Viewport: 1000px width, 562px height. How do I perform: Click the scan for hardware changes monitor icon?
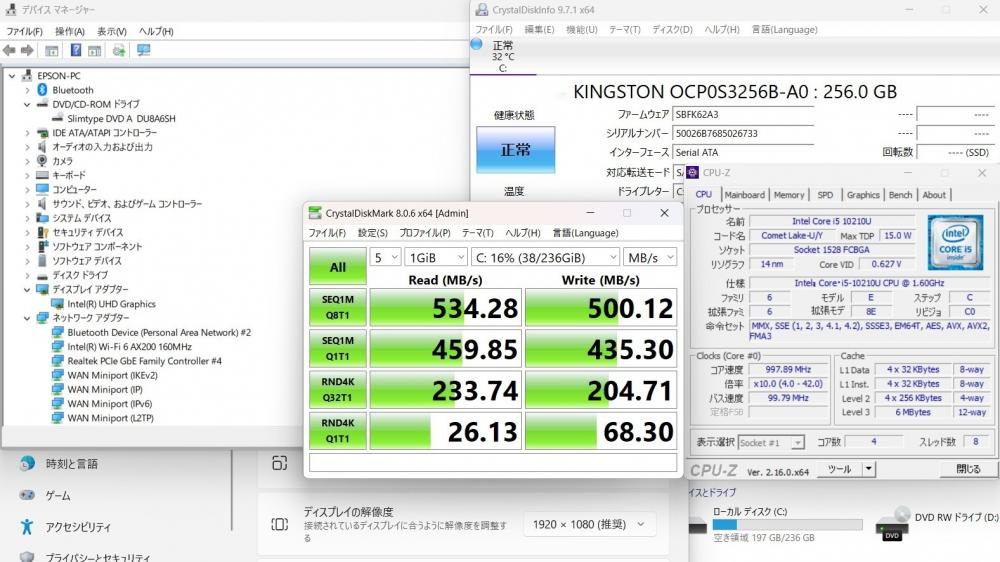143,50
